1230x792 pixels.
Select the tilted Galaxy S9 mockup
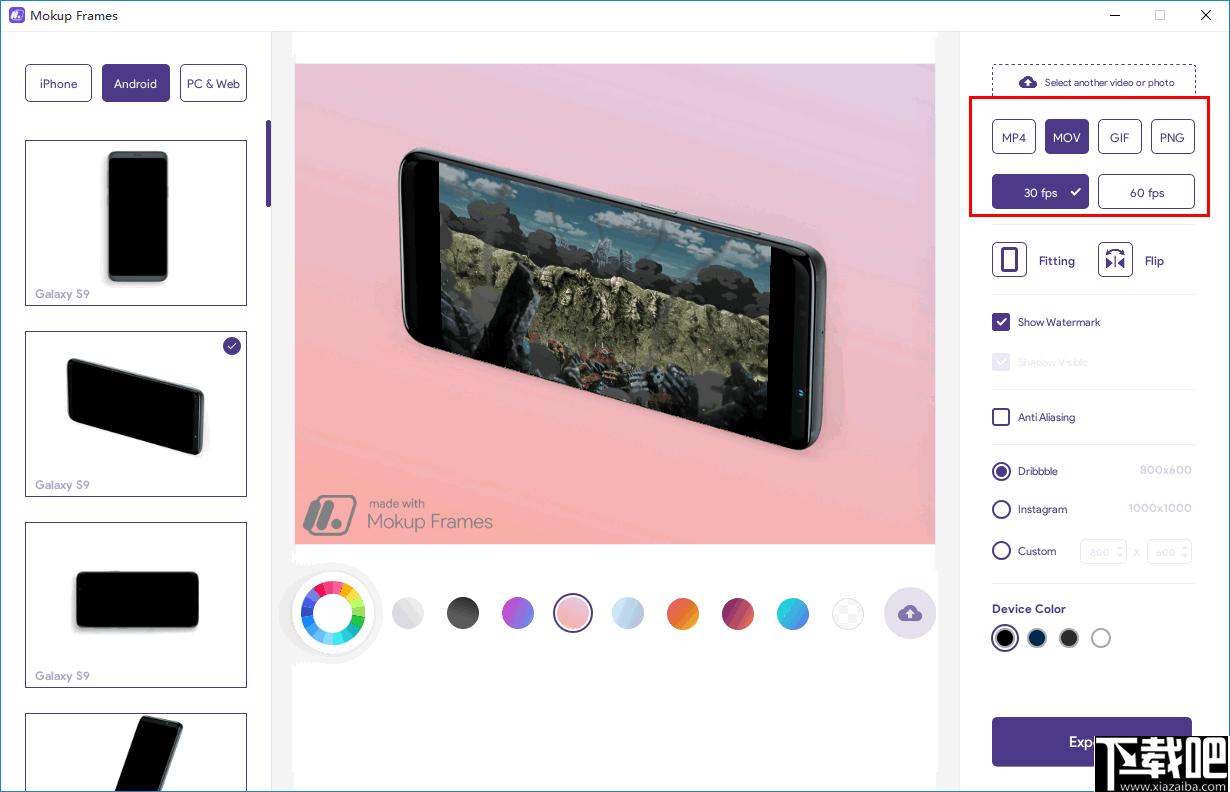coord(136,414)
